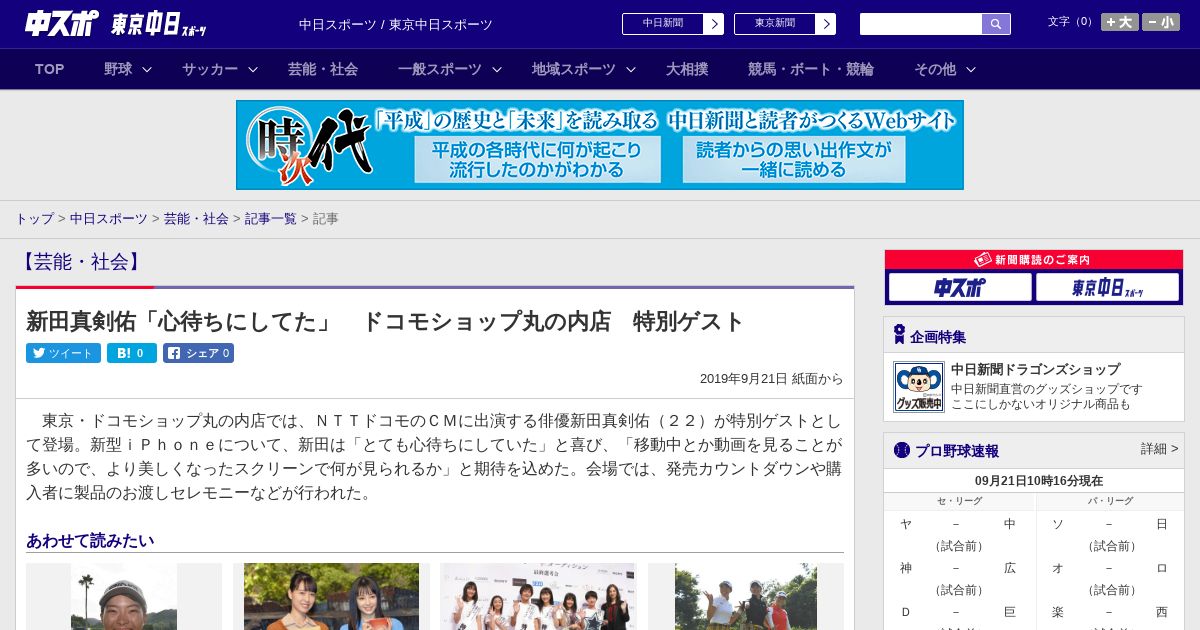Image resolution: width=1200 pixels, height=630 pixels.
Task: Click the 【芸能・社会】 section heading
Action: tap(81, 262)
